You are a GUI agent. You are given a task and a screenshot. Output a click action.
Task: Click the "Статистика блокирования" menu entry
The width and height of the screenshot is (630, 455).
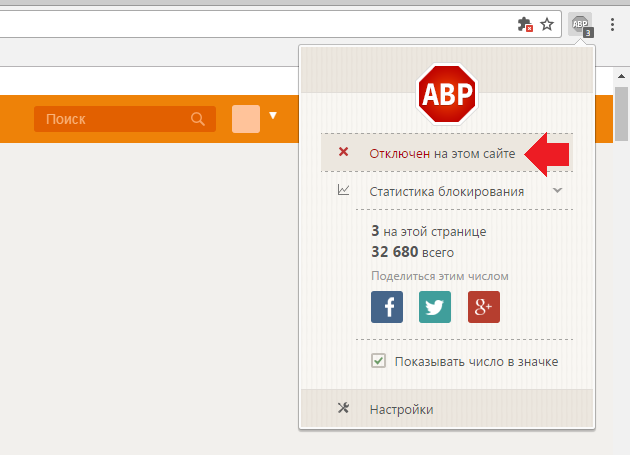447,191
